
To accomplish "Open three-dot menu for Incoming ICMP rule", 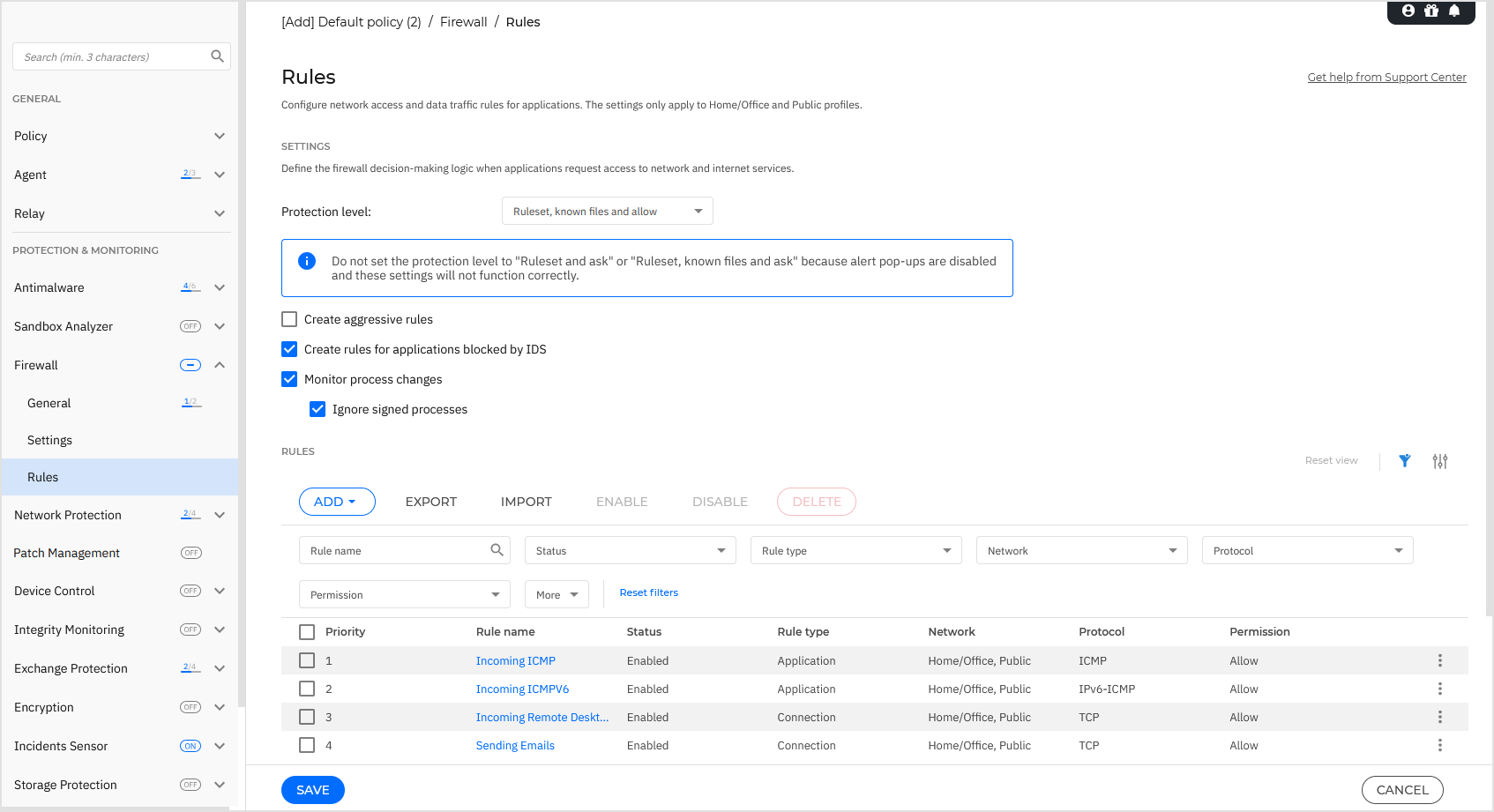I will click(1439, 660).
